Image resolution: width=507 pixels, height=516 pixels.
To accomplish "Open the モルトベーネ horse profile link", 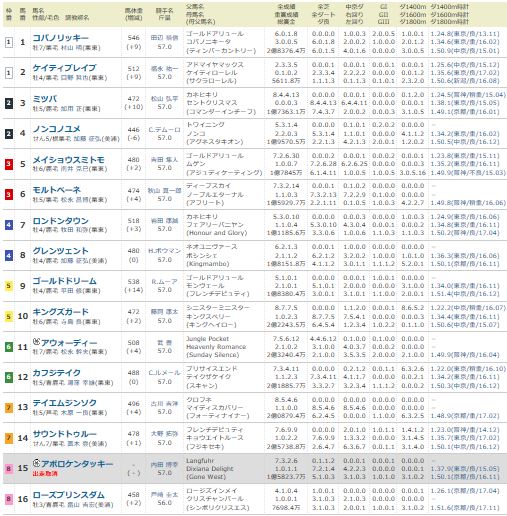I will point(57,190).
